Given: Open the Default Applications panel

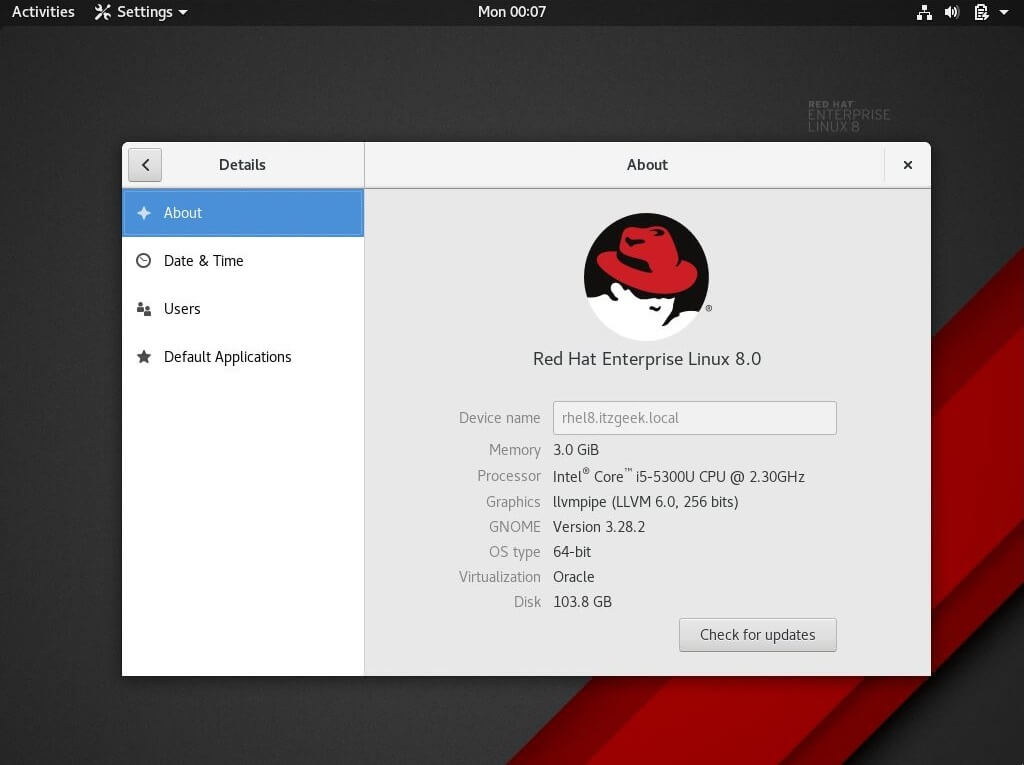Looking at the screenshot, I should pyautogui.click(x=243, y=357).
